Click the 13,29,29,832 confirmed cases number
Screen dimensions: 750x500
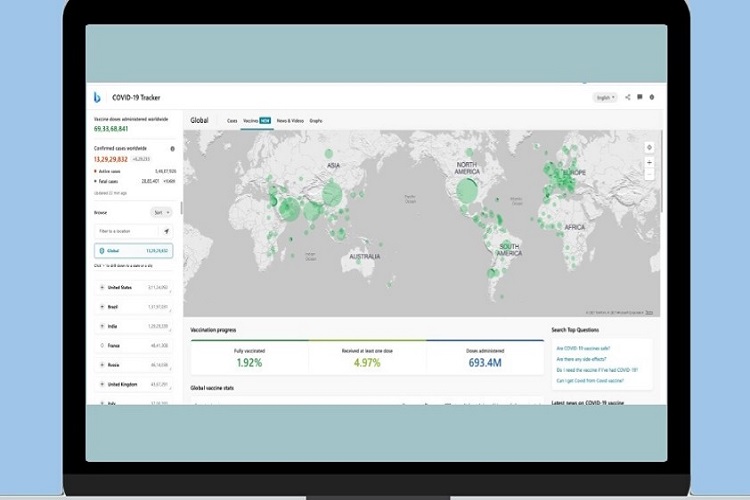110,159
